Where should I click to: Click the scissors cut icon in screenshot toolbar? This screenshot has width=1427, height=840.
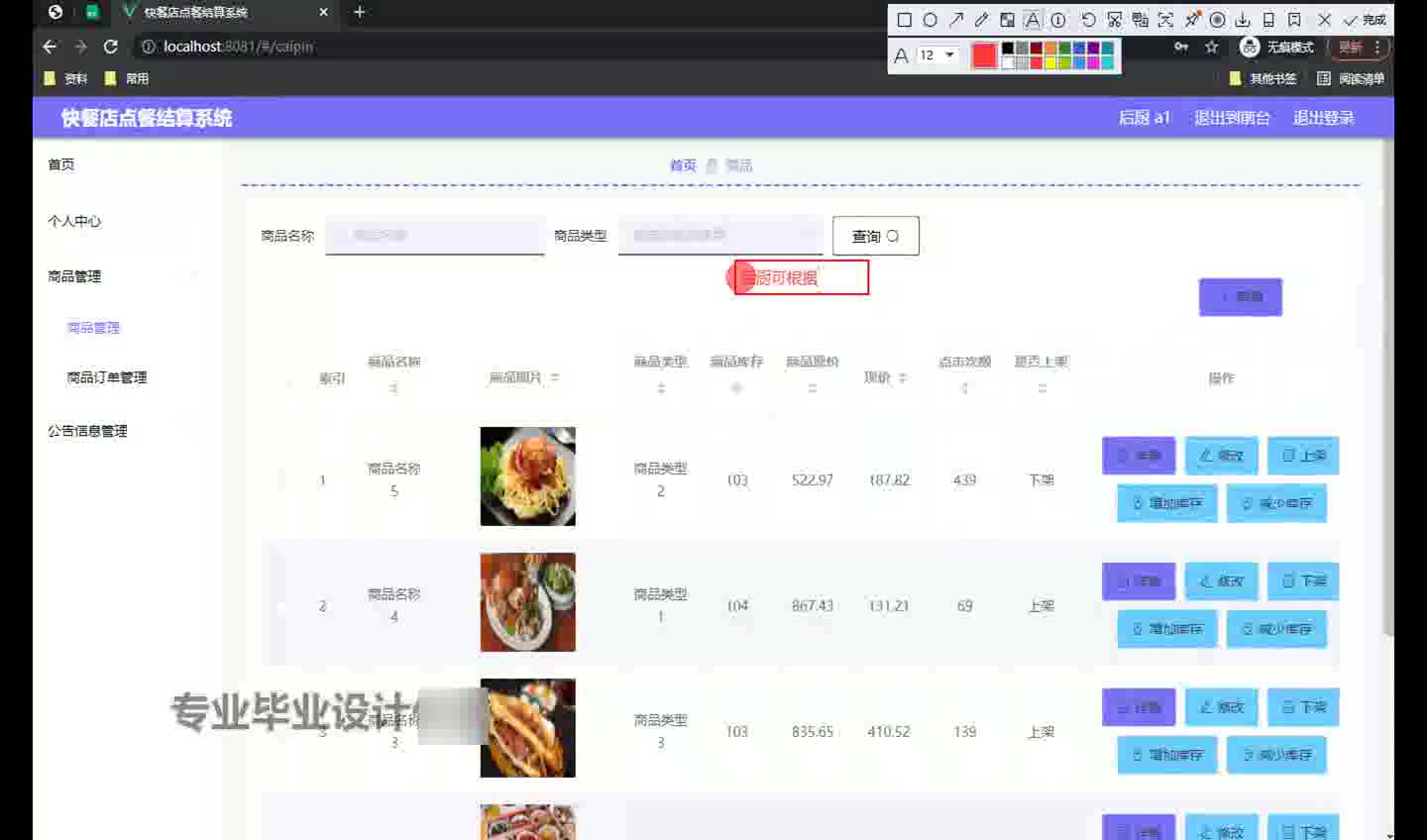(x=1115, y=20)
